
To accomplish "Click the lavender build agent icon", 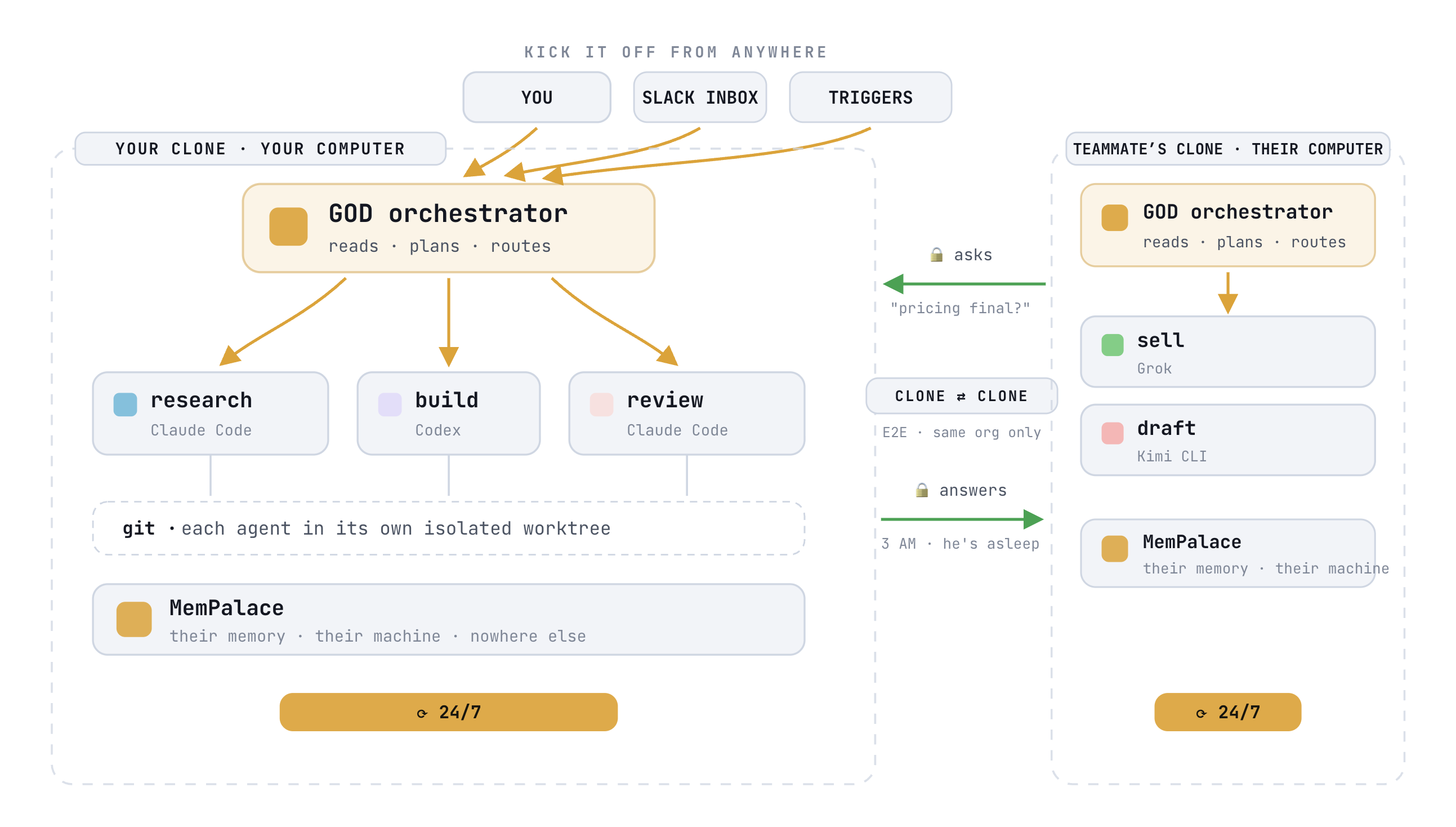I will [390, 404].
